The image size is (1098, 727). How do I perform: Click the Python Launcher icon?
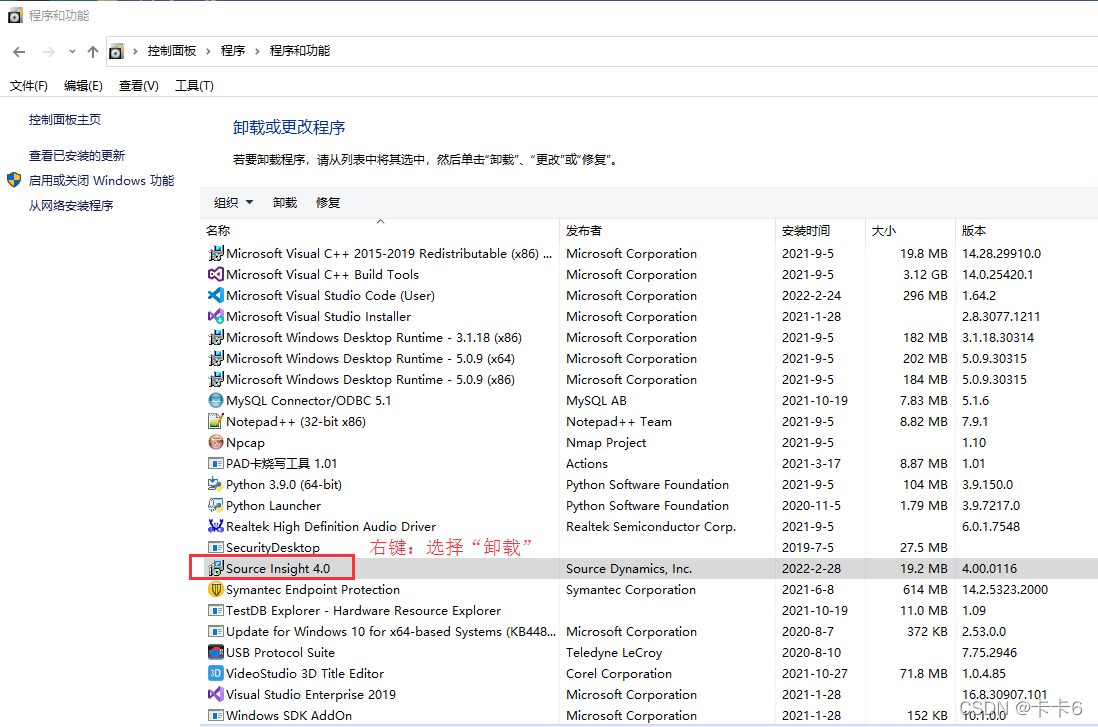pos(216,506)
